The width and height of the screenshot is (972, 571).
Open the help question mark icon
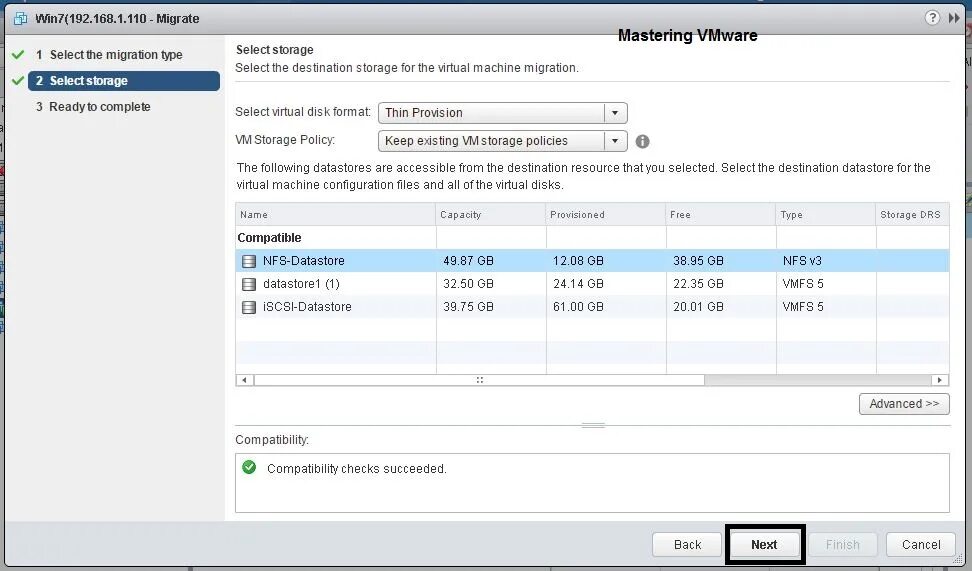pos(932,17)
